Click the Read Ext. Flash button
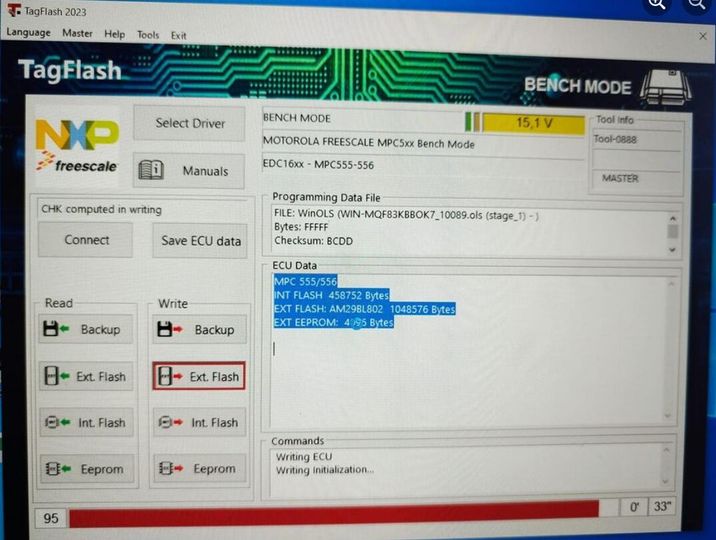The image size is (716, 540). coord(86,377)
